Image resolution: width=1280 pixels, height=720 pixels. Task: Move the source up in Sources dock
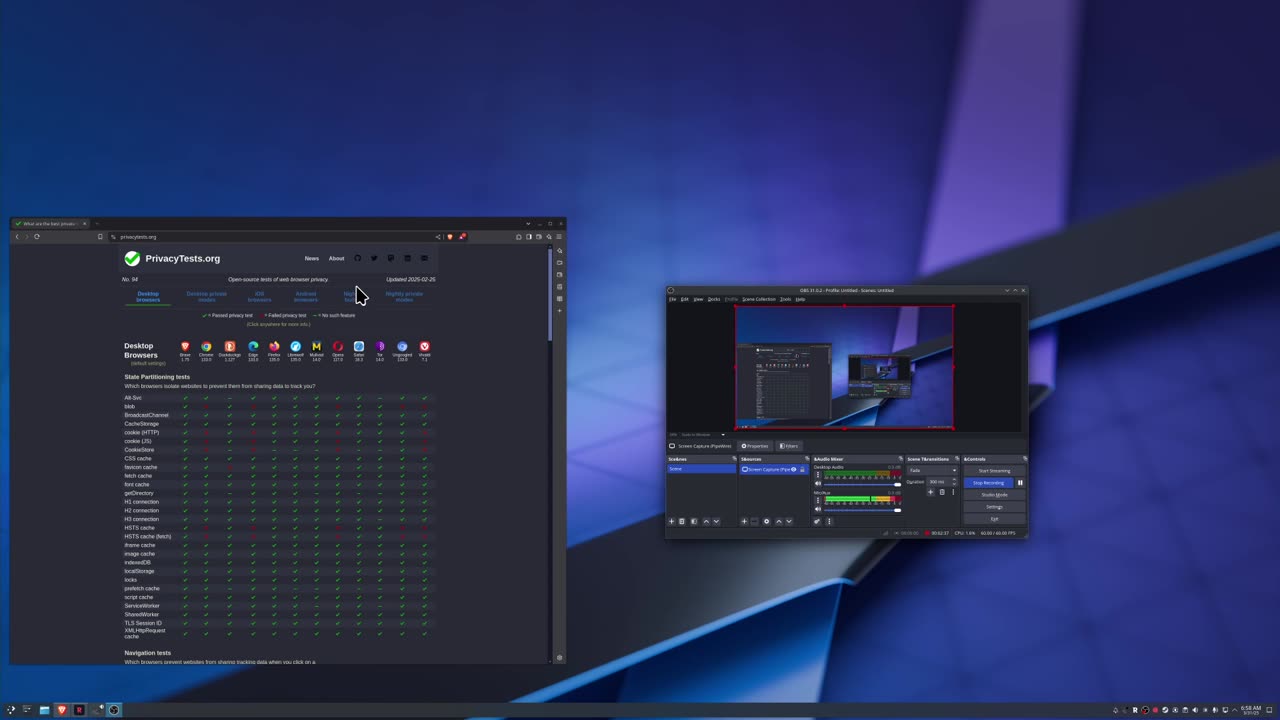(779, 521)
